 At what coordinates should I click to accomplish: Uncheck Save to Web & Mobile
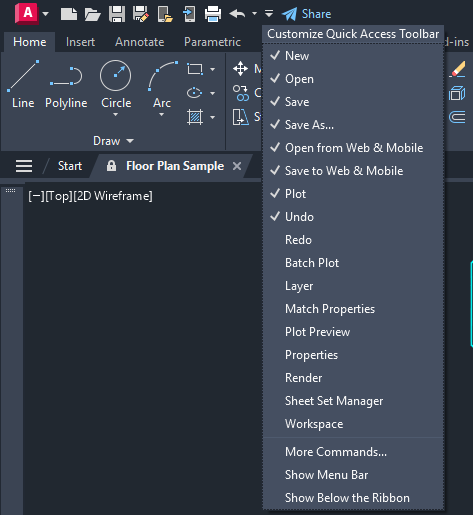click(x=353, y=171)
